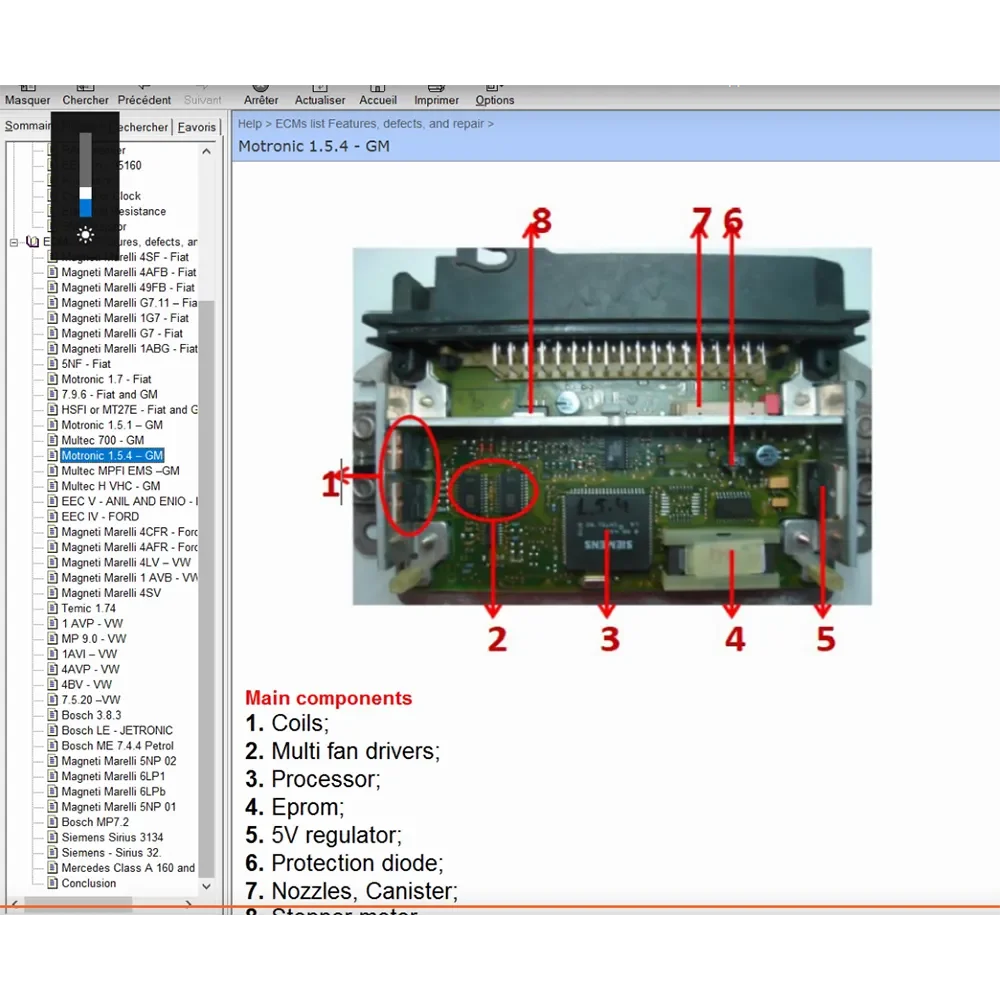The height and width of the screenshot is (1000, 1000).
Task: Open Motronic 1.7 - Fiat topic
Action: click(x=106, y=379)
